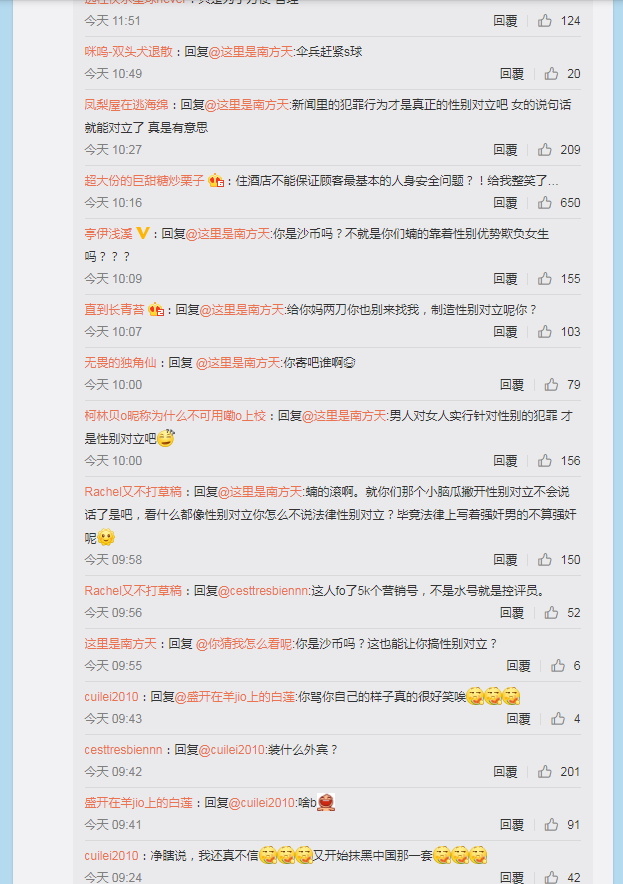The image size is (623, 884).
Task: Open user profile 凤梨屋在逃海绵
Action: tap(126, 105)
